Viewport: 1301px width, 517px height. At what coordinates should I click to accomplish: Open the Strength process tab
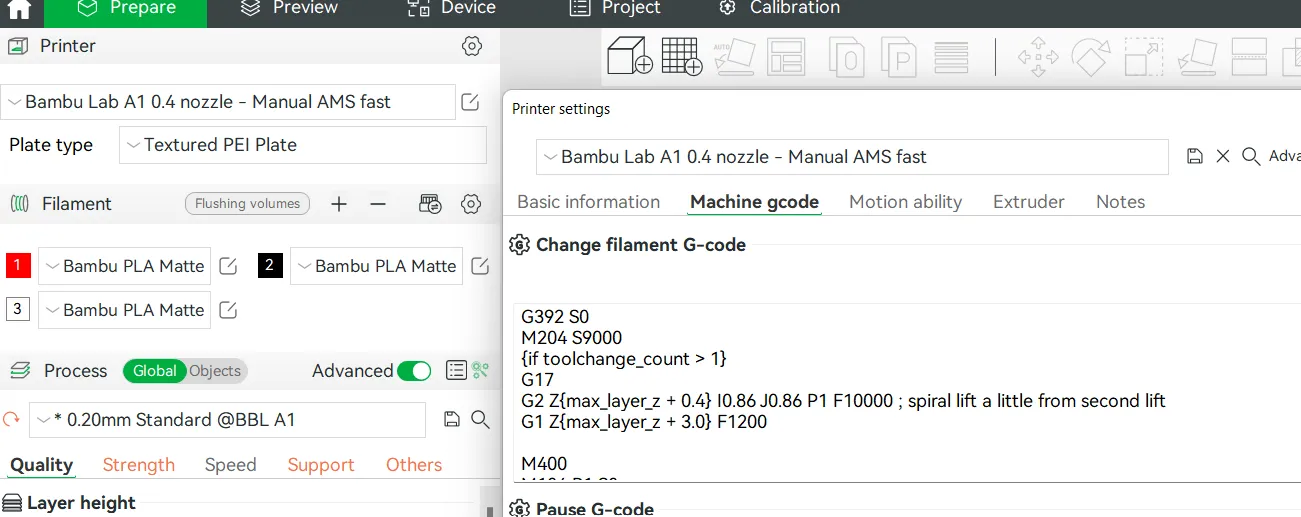[x=139, y=465]
